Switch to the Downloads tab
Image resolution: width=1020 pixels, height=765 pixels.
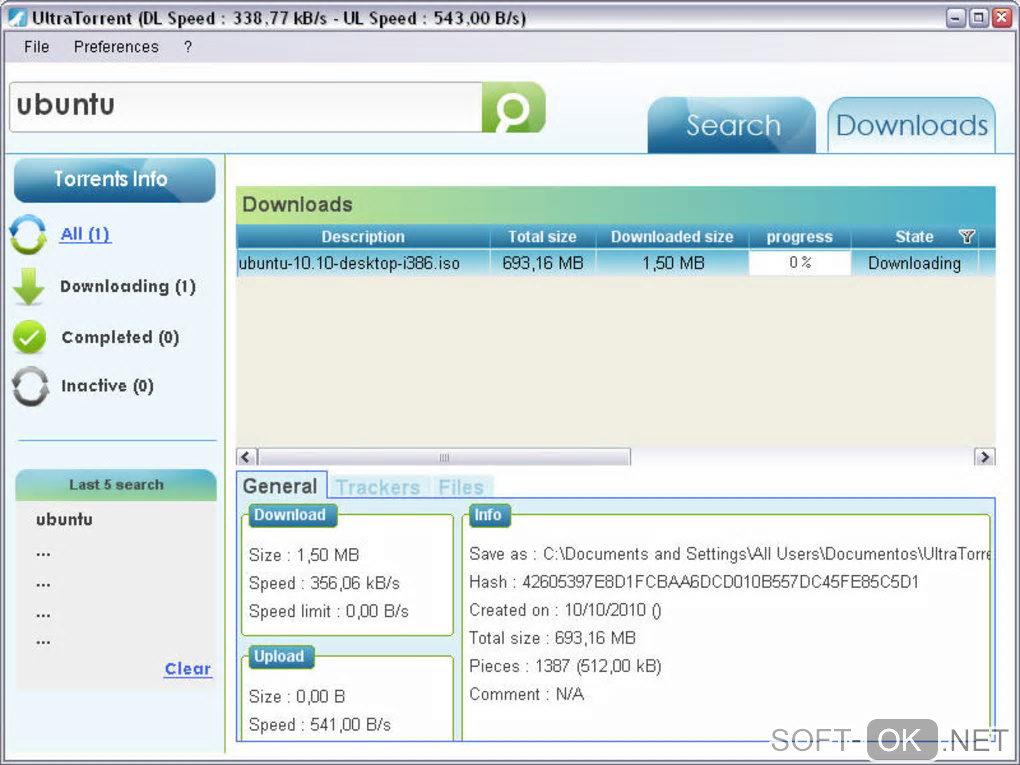[x=911, y=125]
